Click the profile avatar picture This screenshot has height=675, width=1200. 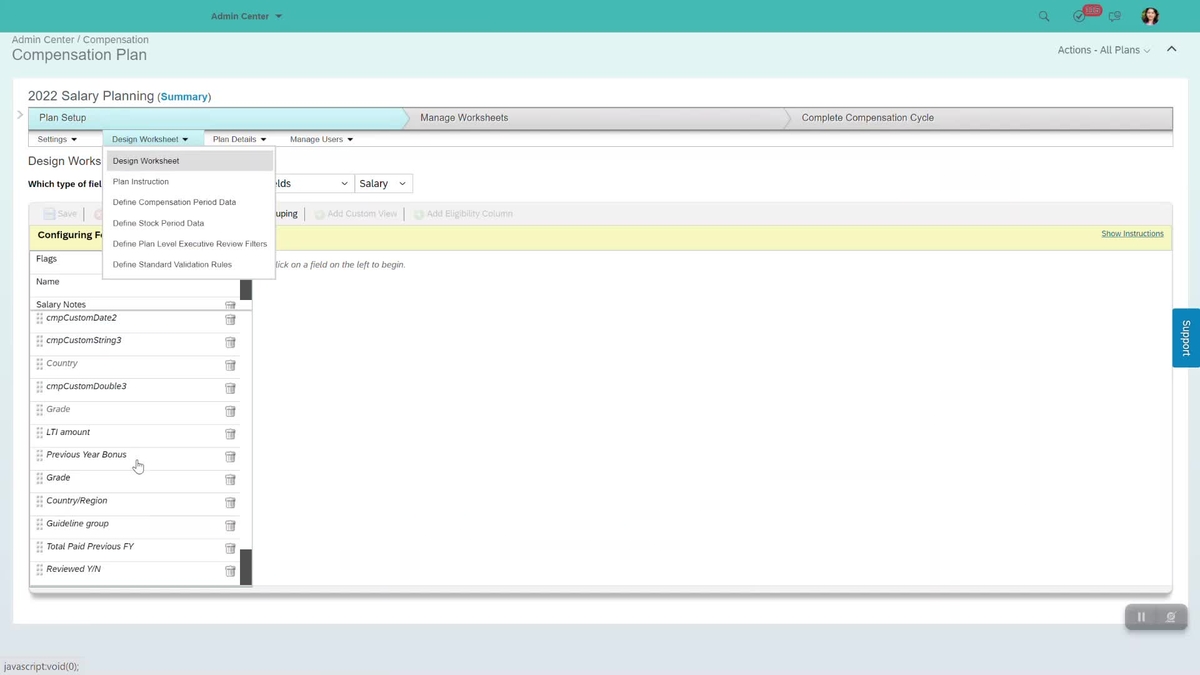coord(1149,16)
